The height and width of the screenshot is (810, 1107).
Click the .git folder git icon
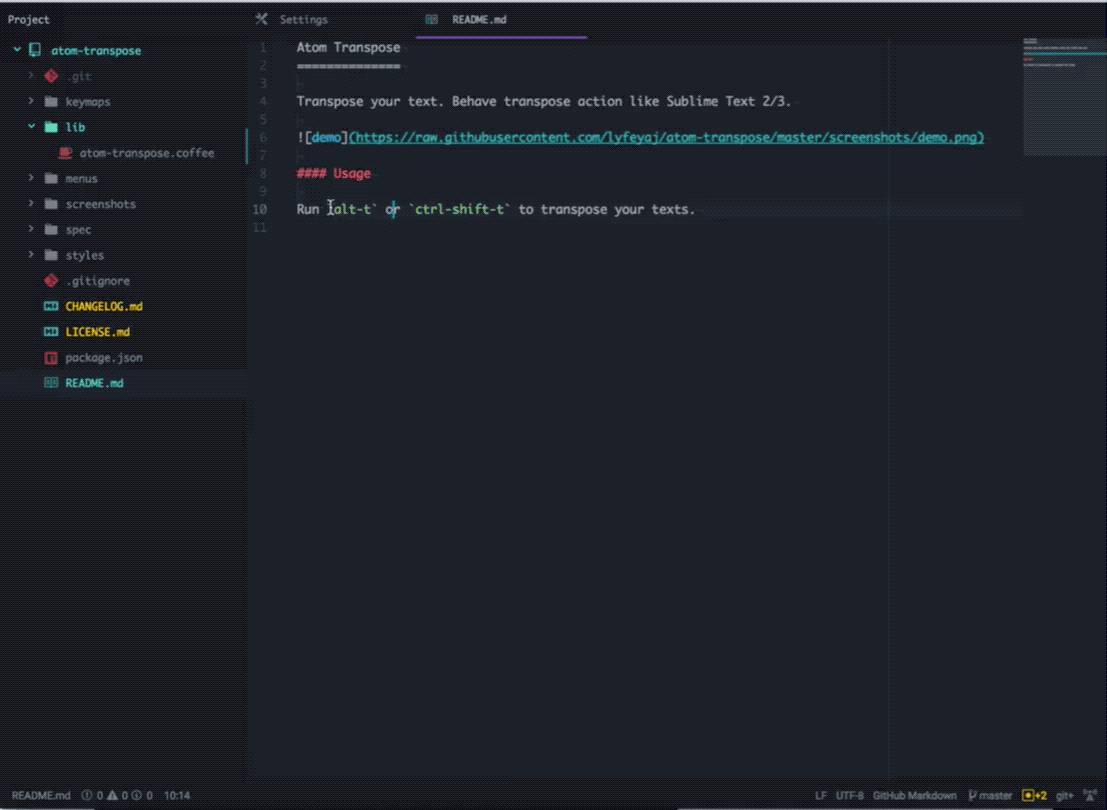[x=51, y=76]
